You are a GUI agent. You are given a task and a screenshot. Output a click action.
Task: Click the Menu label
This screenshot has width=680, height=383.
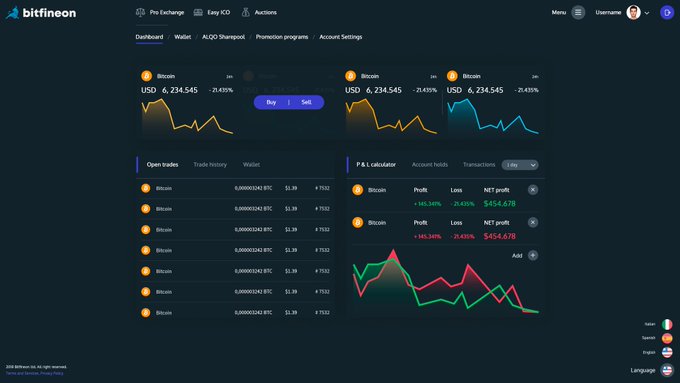click(559, 12)
